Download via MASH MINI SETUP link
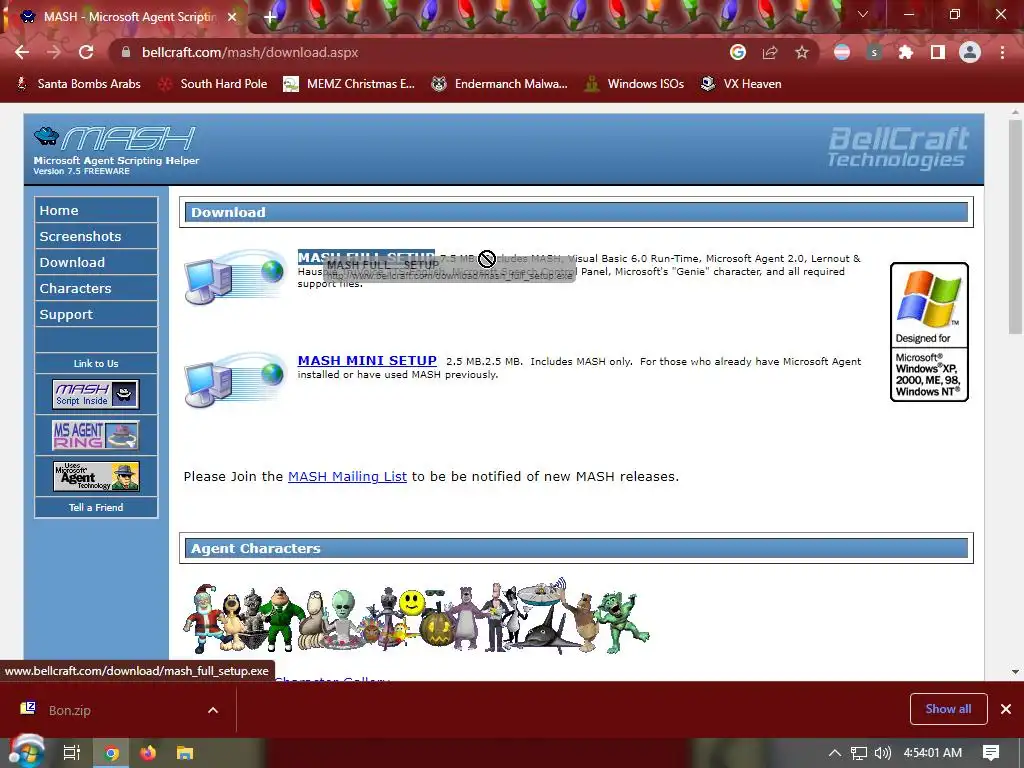 pos(367,360)
